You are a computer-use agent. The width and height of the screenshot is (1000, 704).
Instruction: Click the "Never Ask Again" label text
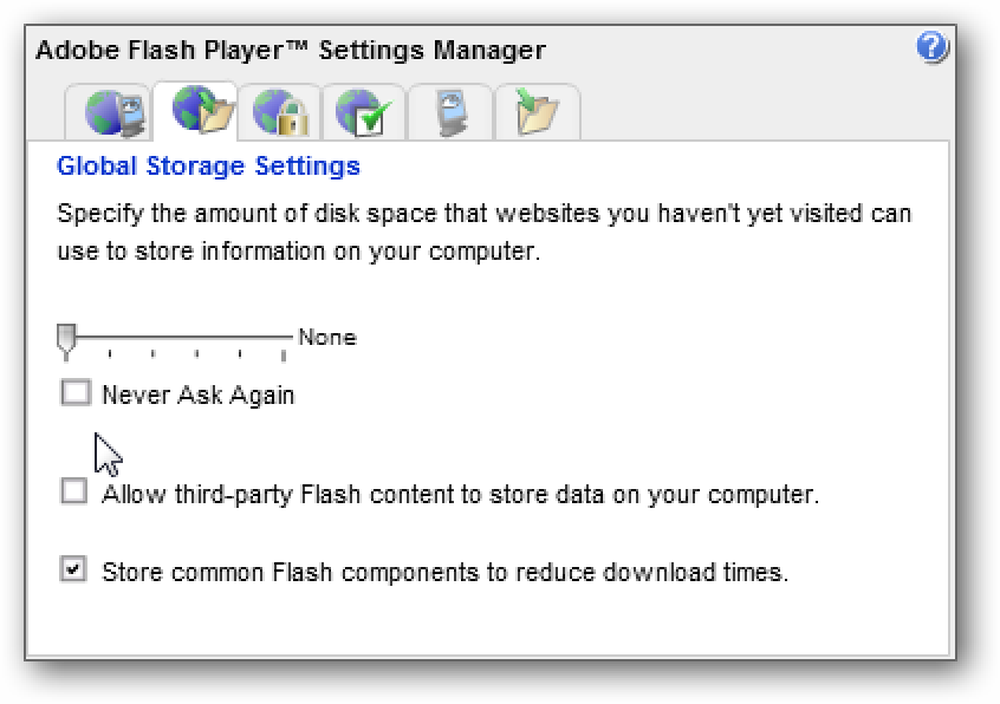coord(198,395)
